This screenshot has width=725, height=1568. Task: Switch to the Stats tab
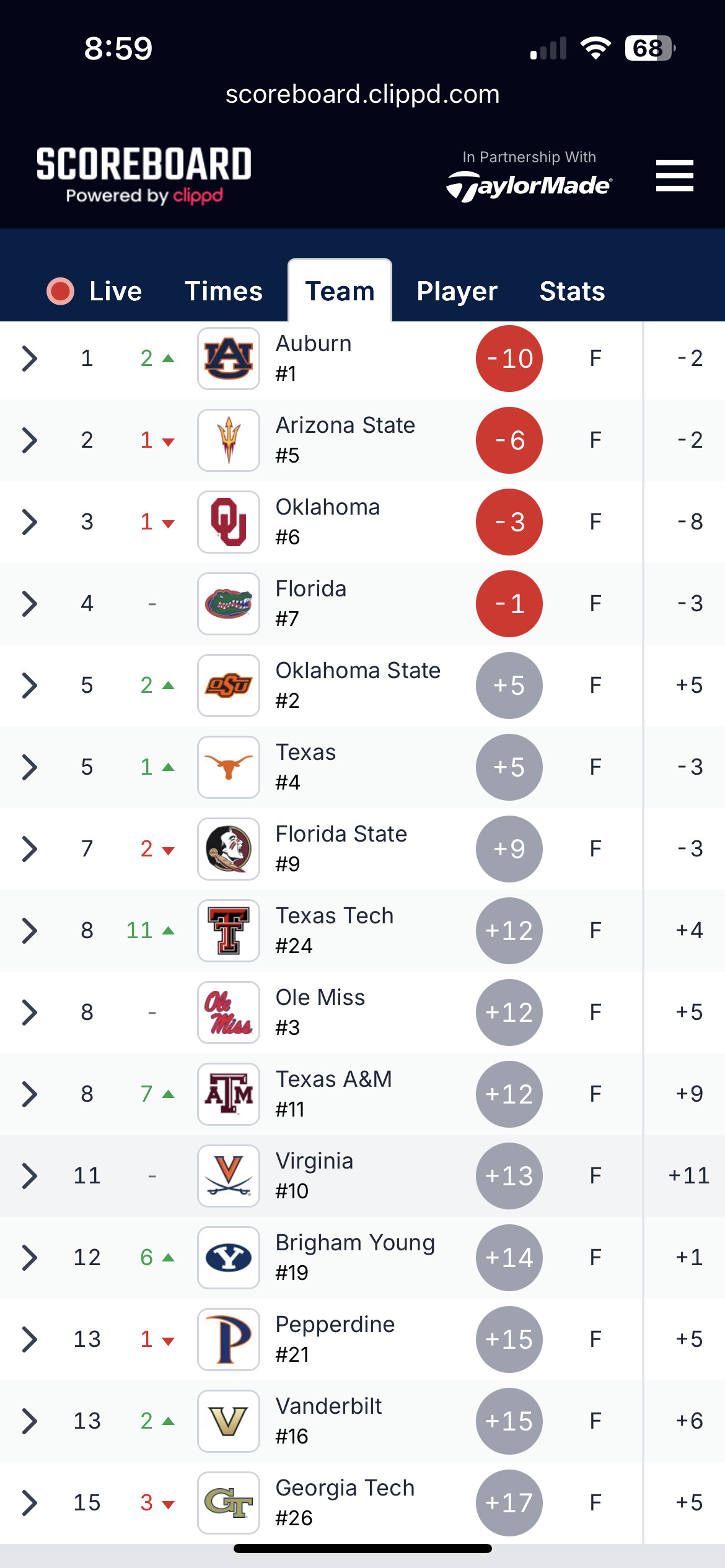pos(572,291)
